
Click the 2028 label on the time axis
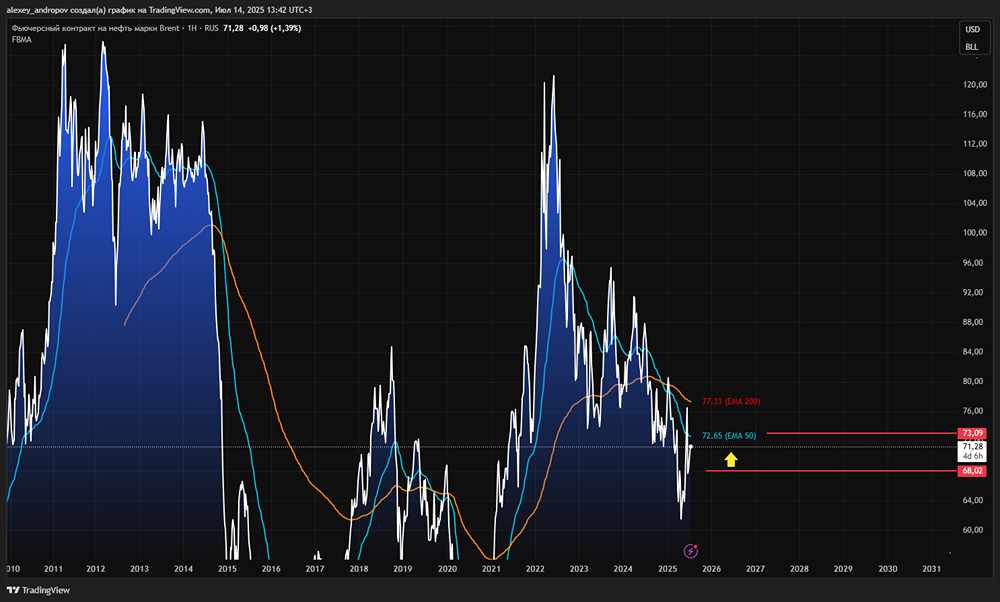[x=798, y=569]
